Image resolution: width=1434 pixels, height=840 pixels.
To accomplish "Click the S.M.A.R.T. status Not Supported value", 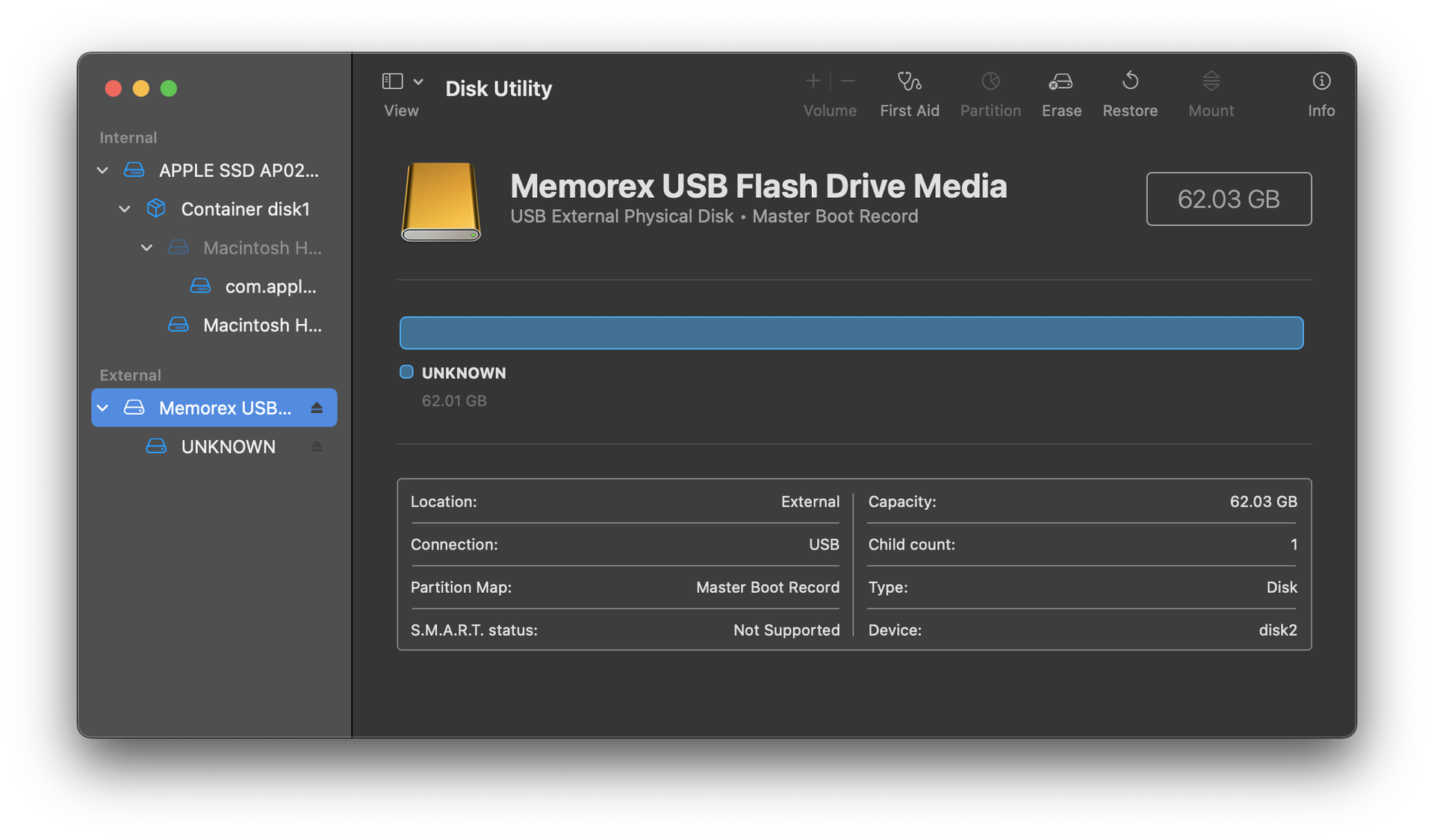I will [786, 630].
